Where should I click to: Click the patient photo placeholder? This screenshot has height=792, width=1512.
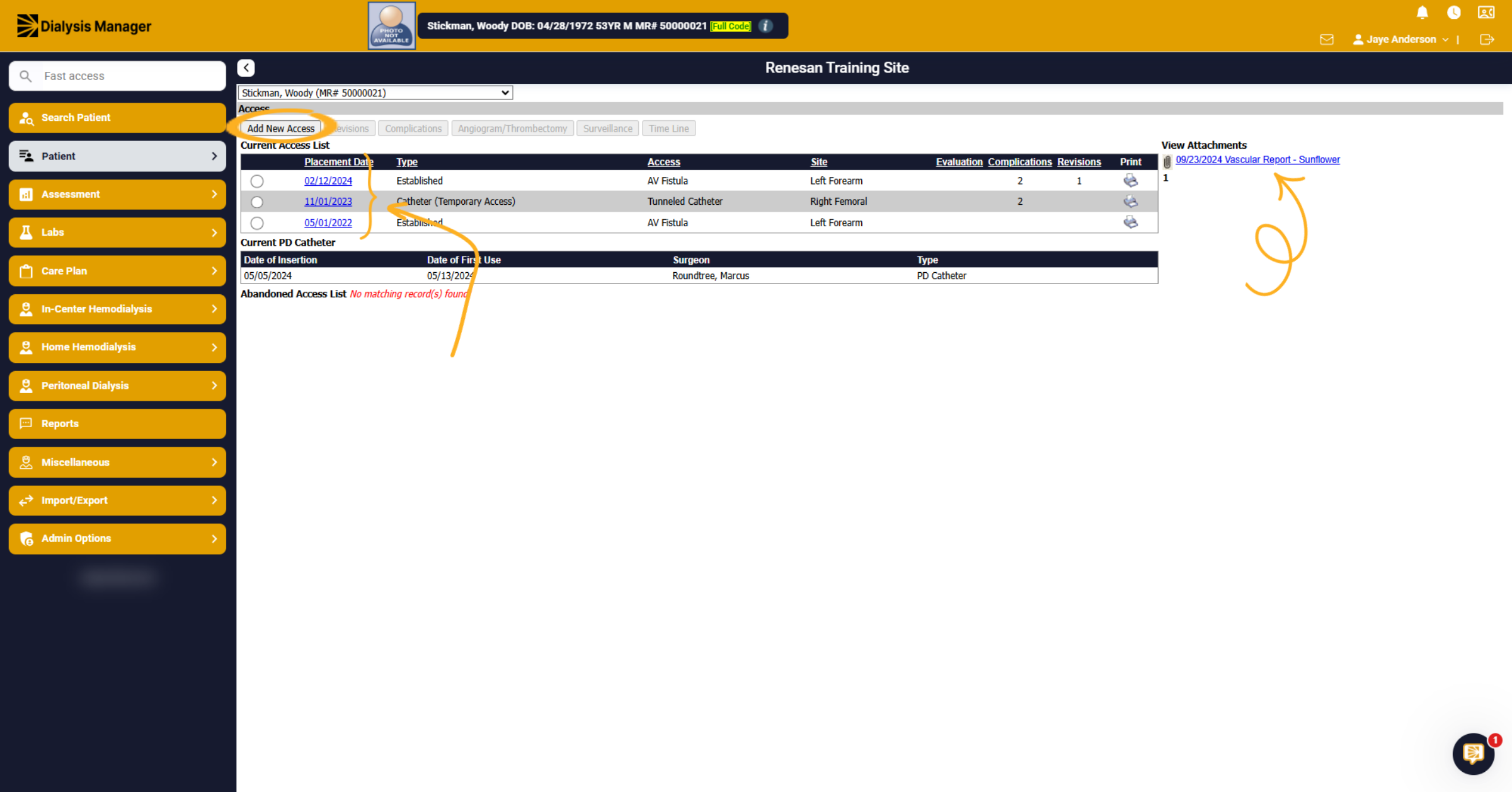pyautogui.click(x=391, y=26)
